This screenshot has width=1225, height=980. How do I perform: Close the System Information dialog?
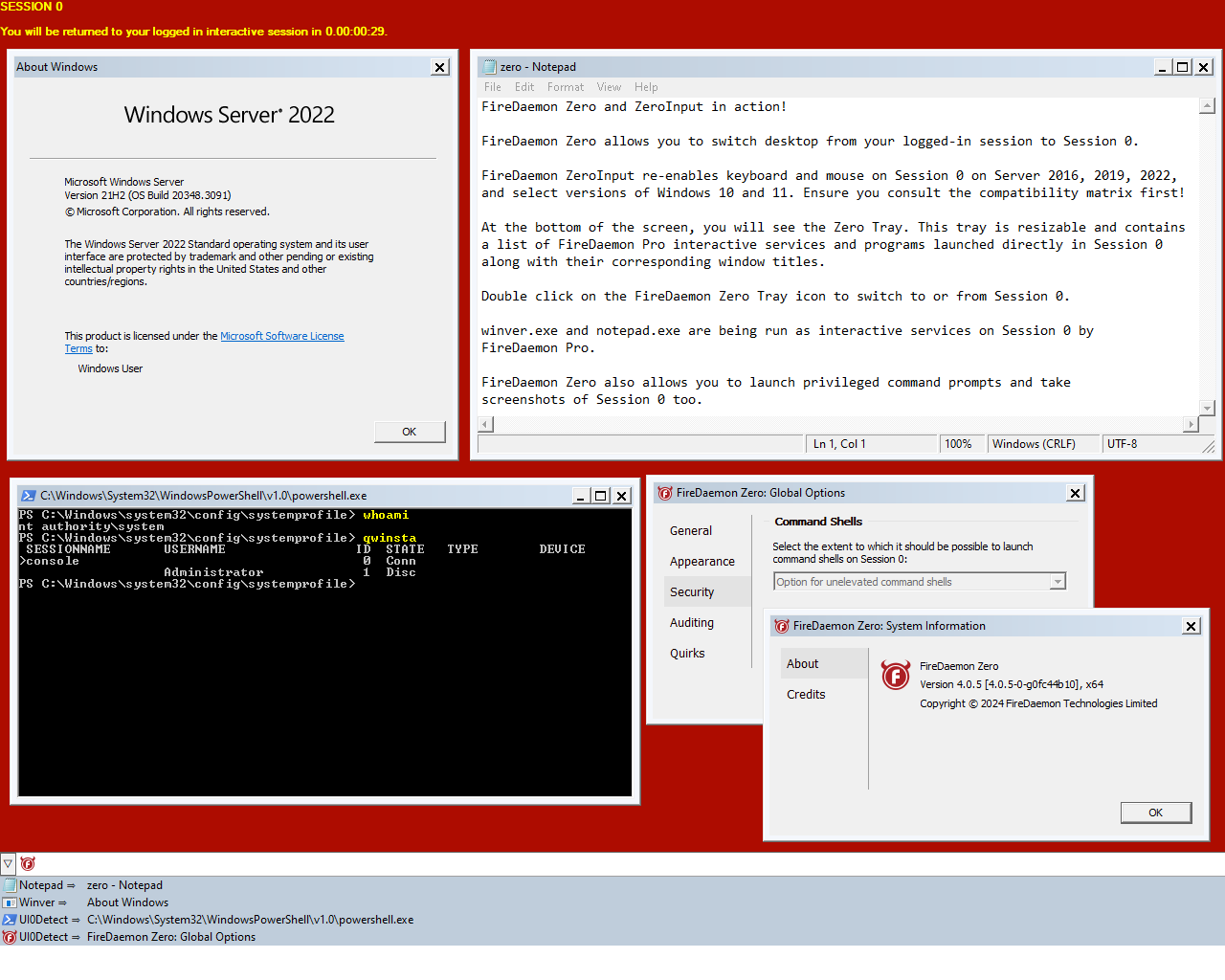click(x=1192, y=626)
